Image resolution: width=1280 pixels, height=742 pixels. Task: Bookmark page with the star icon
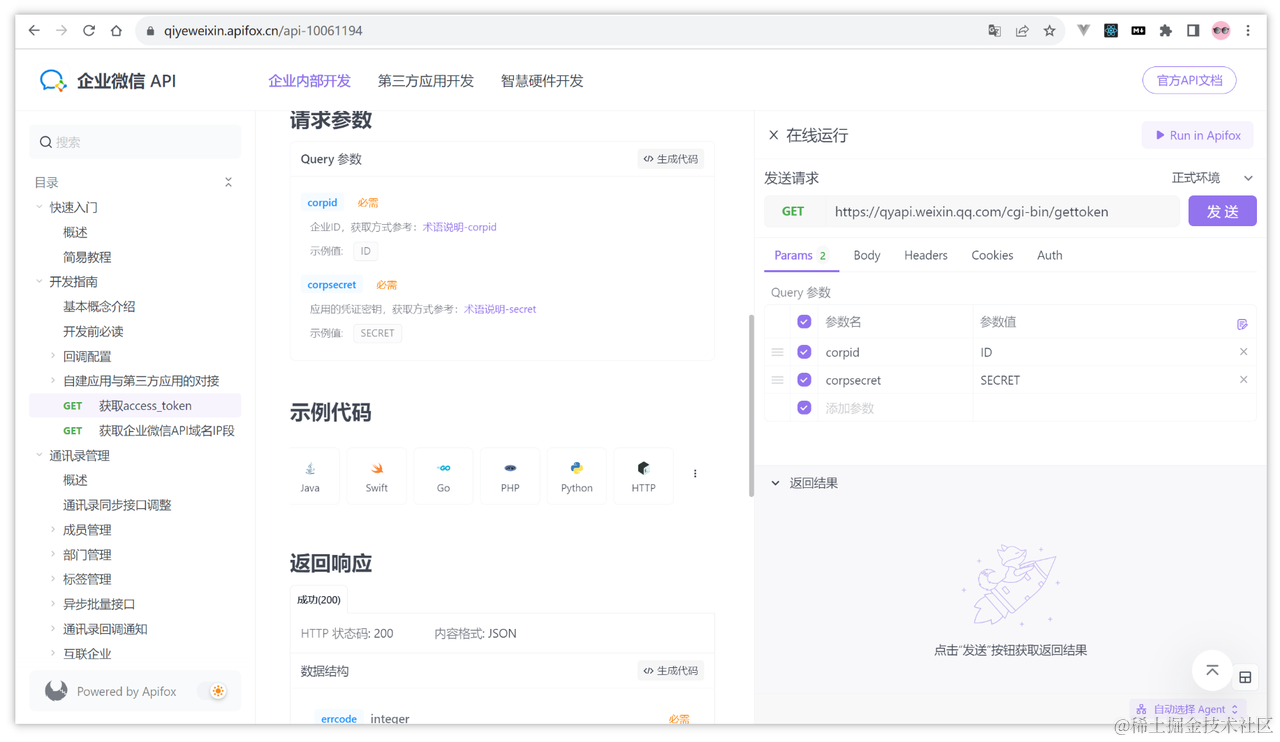(1049, 31)
